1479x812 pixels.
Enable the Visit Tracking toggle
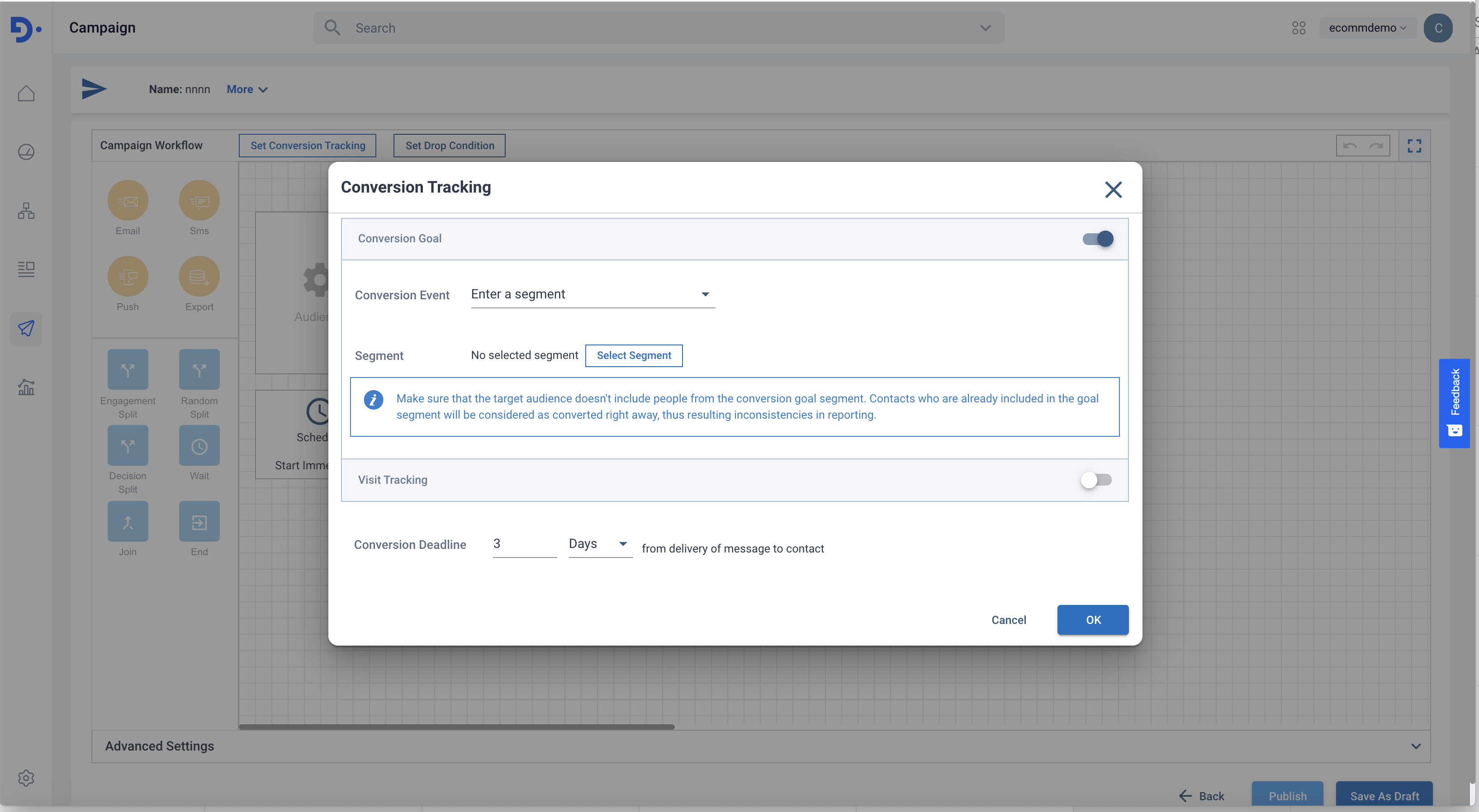point(1095,480)
